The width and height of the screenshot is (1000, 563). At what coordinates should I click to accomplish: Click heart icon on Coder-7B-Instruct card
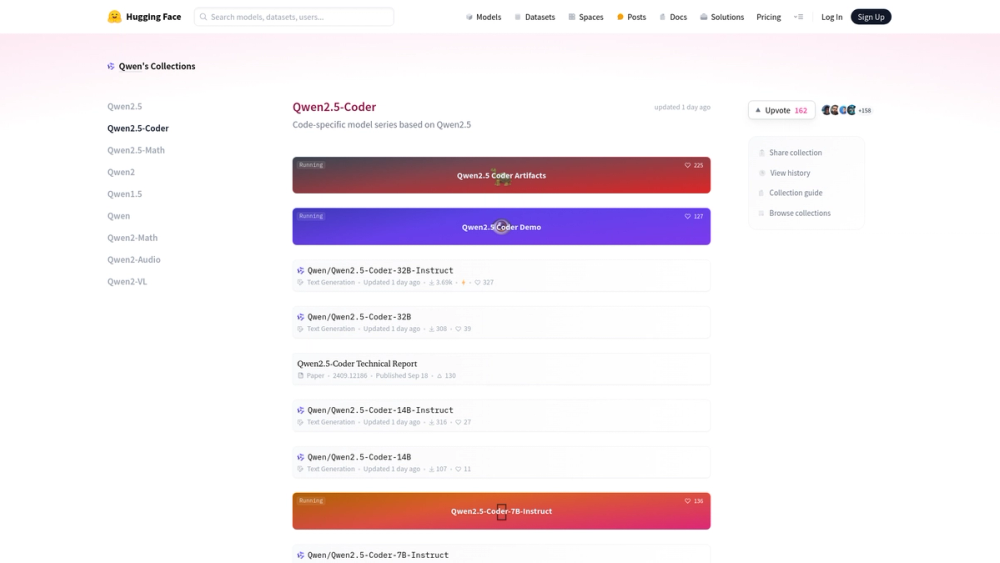(688, 501)
